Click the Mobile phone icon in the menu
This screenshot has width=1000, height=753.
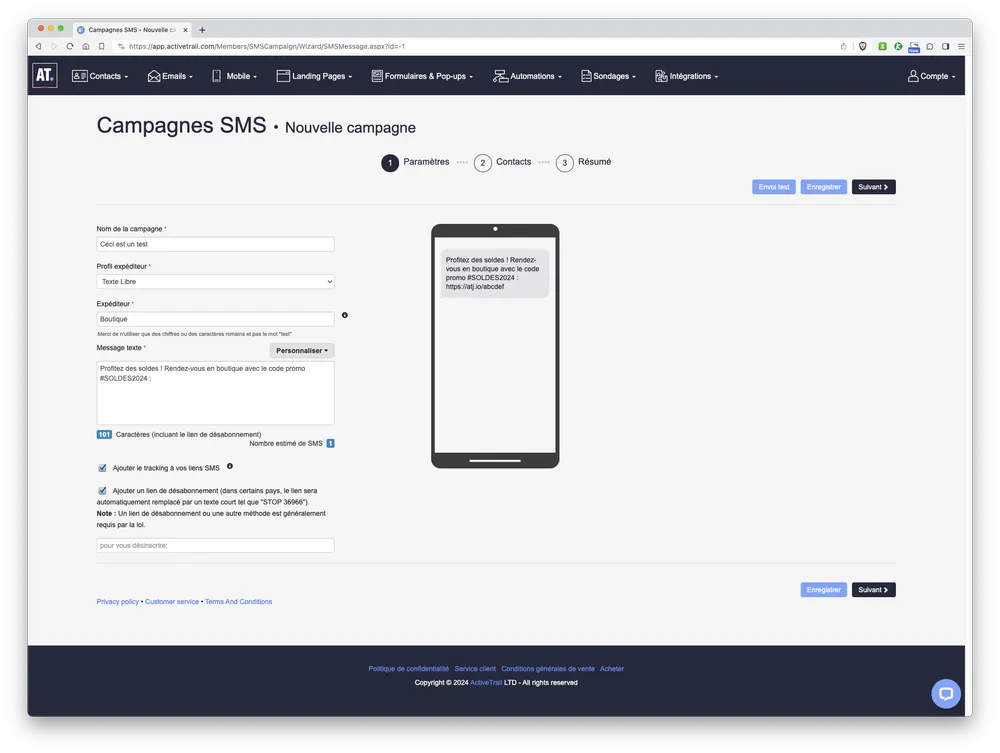coord(215,75)
